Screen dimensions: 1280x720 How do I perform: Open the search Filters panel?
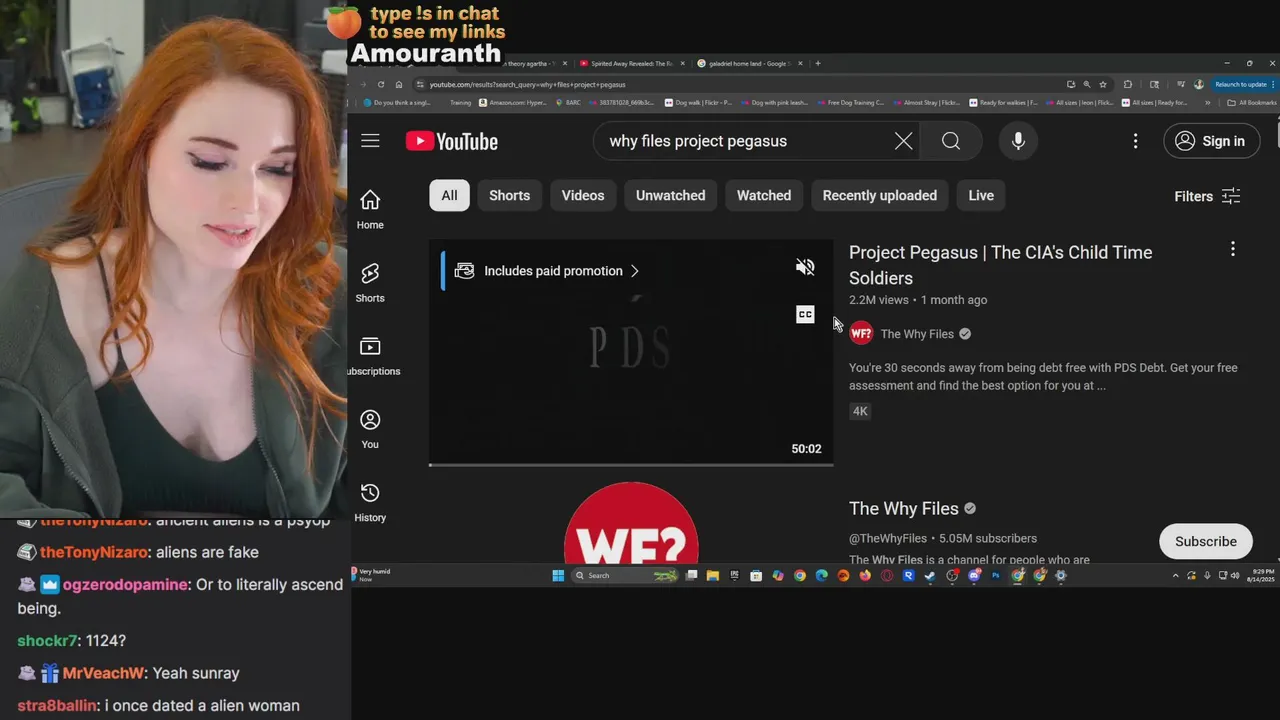1207,196
